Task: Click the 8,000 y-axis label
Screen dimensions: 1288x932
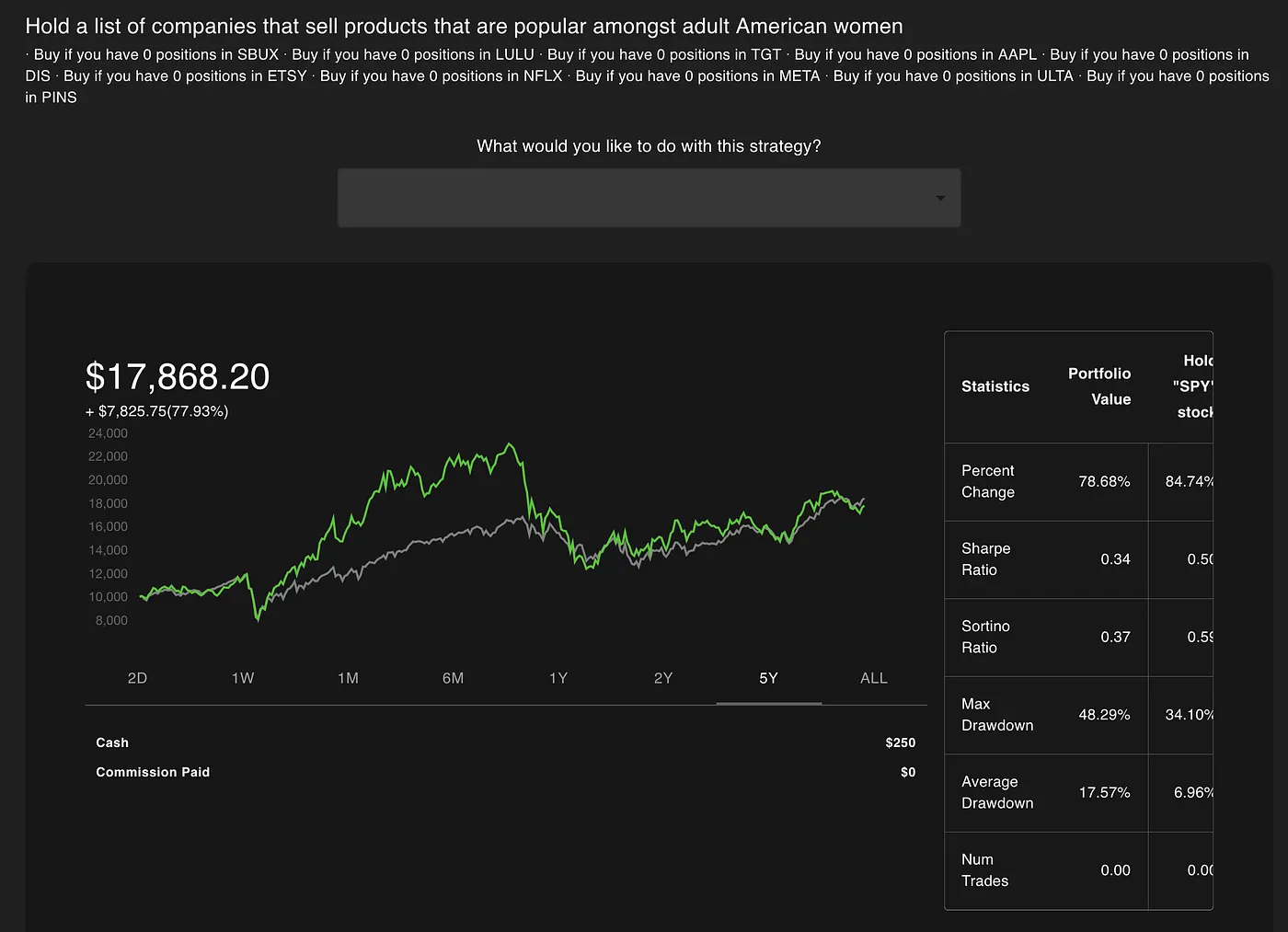Action: (111, 621)
